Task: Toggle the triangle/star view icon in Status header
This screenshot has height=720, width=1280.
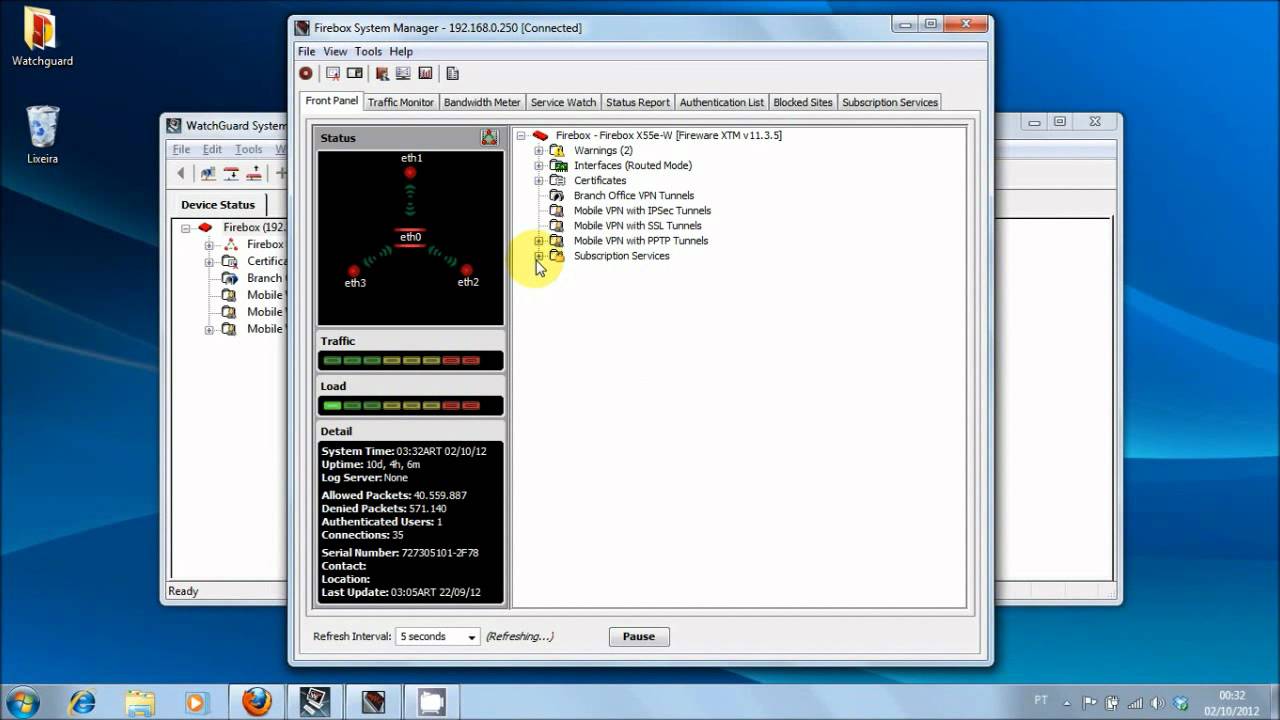Action: coord(489,137)
